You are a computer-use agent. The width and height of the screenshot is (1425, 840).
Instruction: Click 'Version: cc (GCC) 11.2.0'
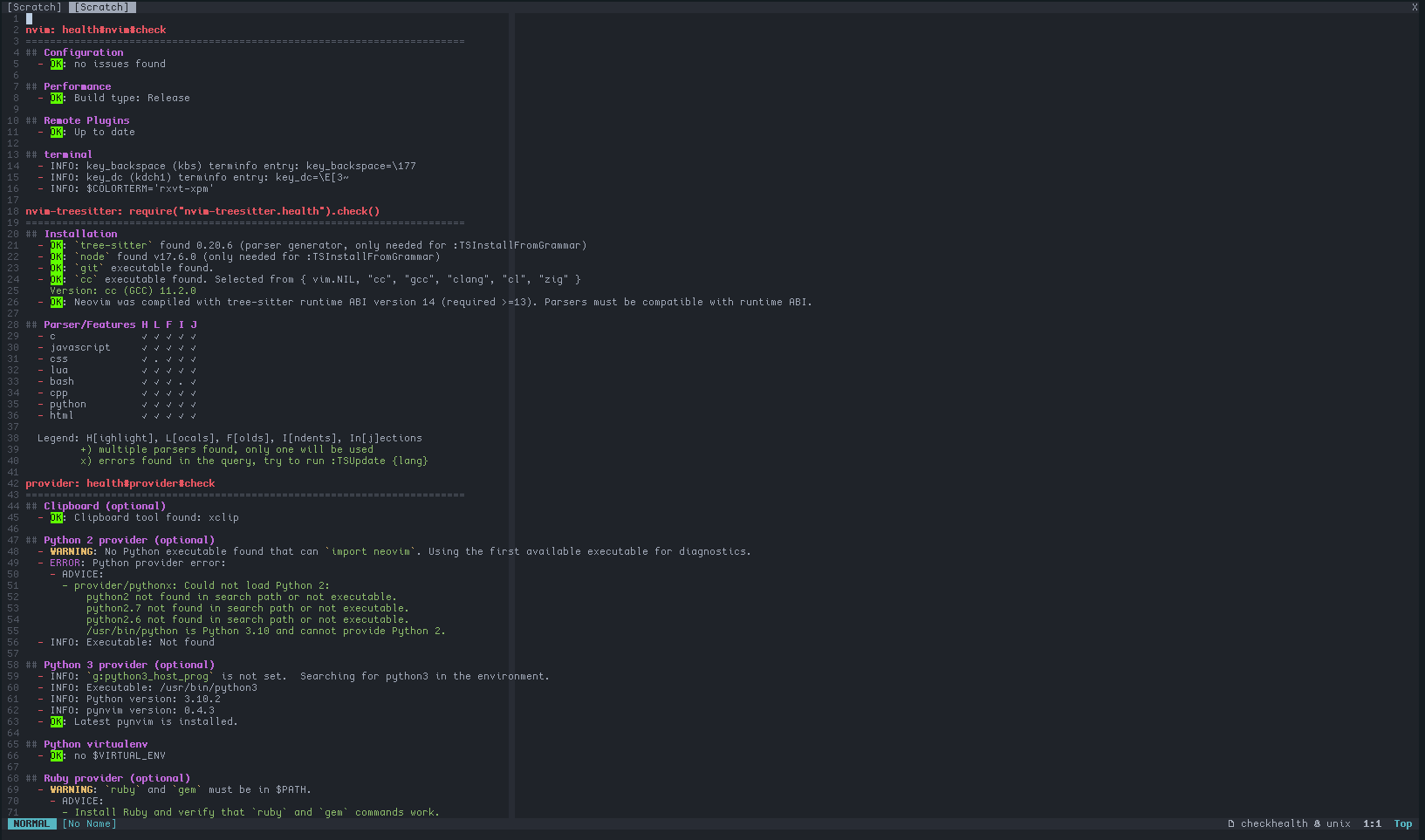point(123,290)
